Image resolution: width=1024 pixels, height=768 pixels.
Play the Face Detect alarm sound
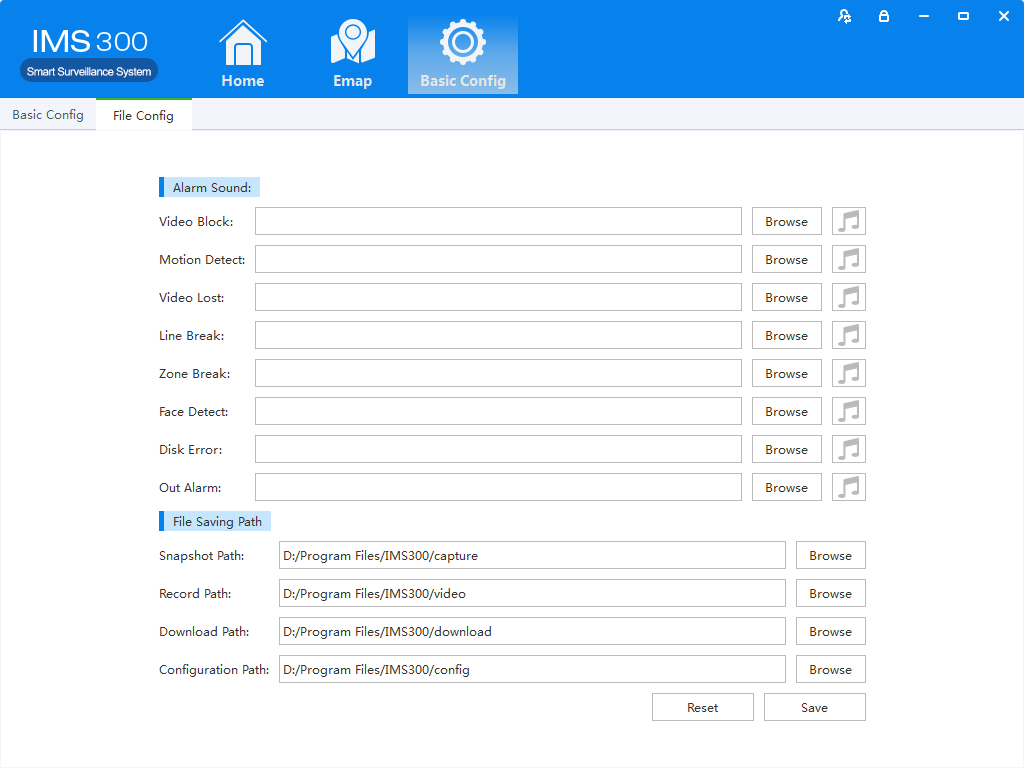click(x=849, y=411)
